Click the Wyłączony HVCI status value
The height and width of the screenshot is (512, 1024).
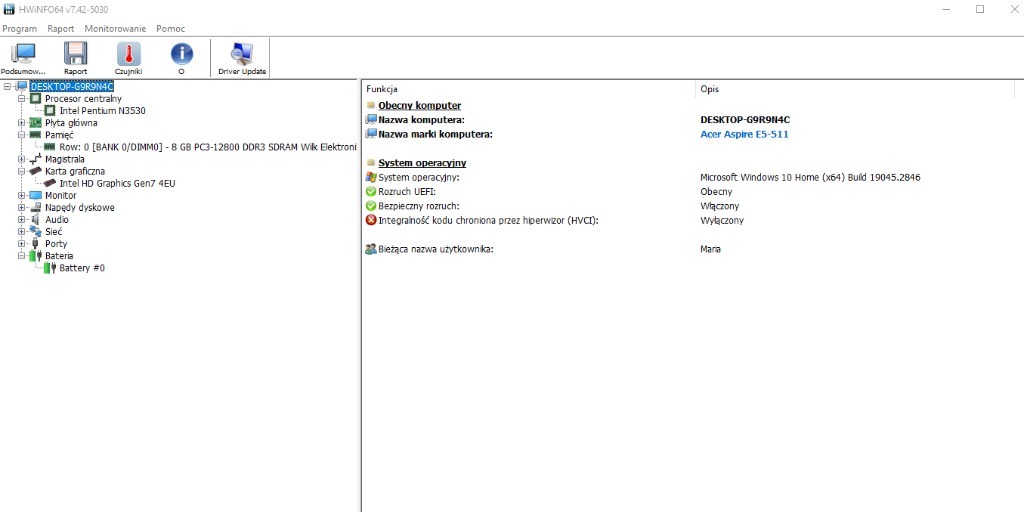tap(722, 221)
